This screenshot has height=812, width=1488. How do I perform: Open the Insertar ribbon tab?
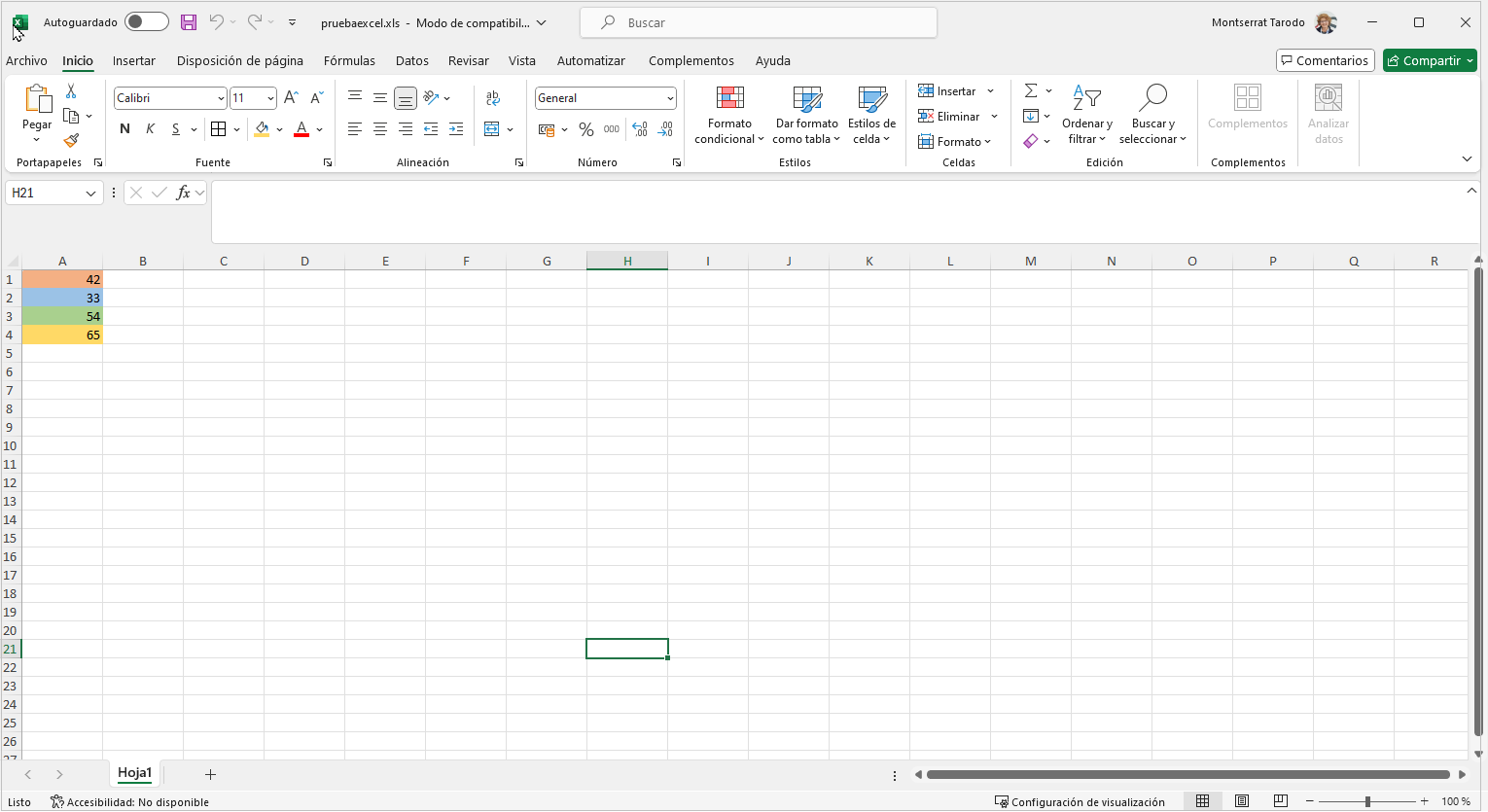133,60
